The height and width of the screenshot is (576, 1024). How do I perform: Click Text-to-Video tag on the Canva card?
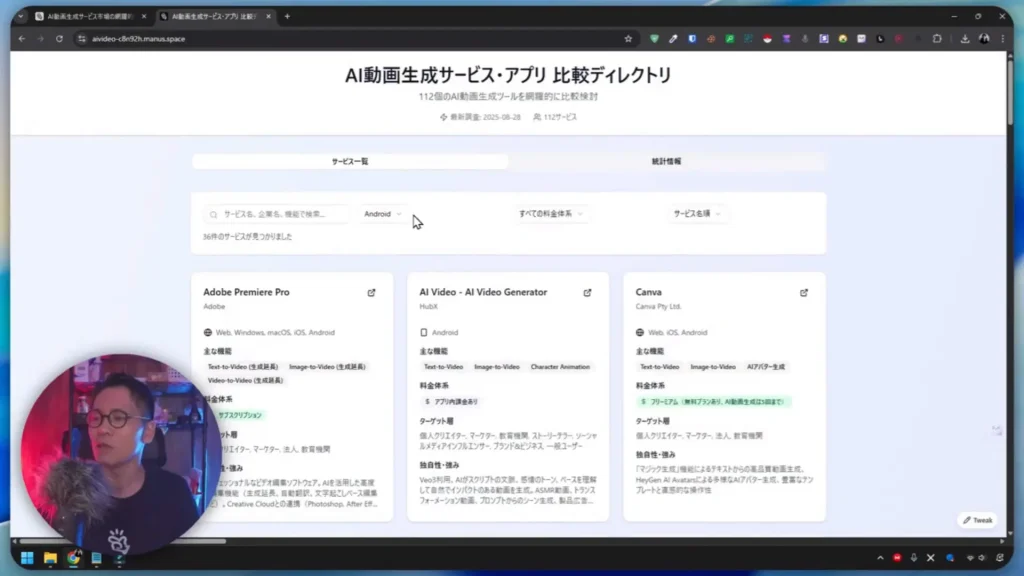point(660,367)
